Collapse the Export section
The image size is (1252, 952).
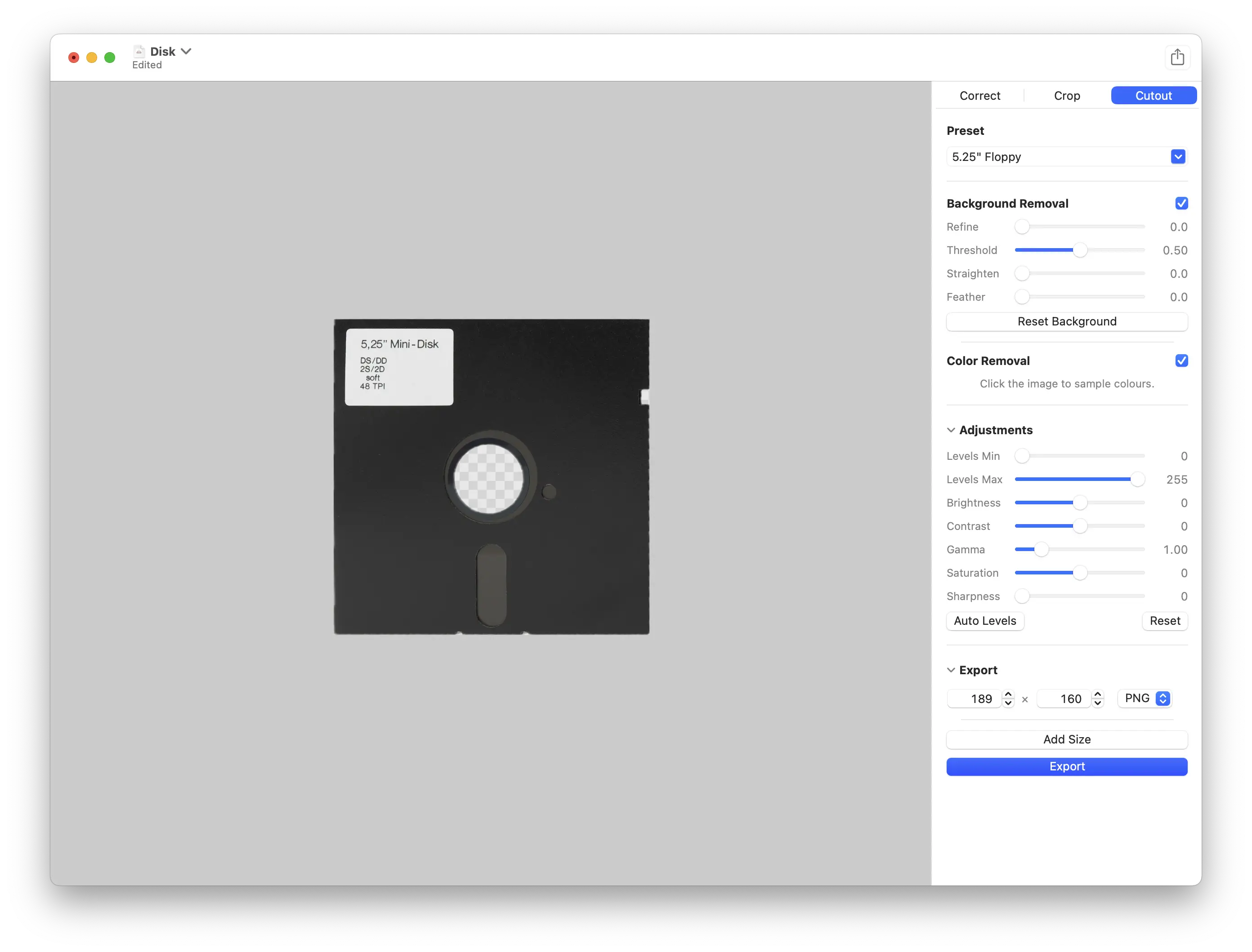(950, 670)
